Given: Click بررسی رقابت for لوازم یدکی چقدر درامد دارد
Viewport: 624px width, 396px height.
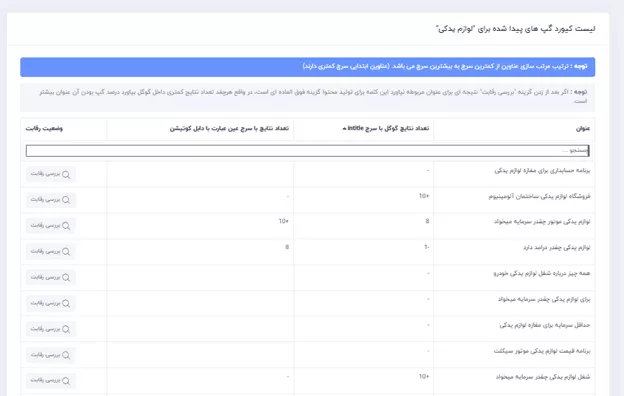Looking at the screenshot, I should [51, 252].
